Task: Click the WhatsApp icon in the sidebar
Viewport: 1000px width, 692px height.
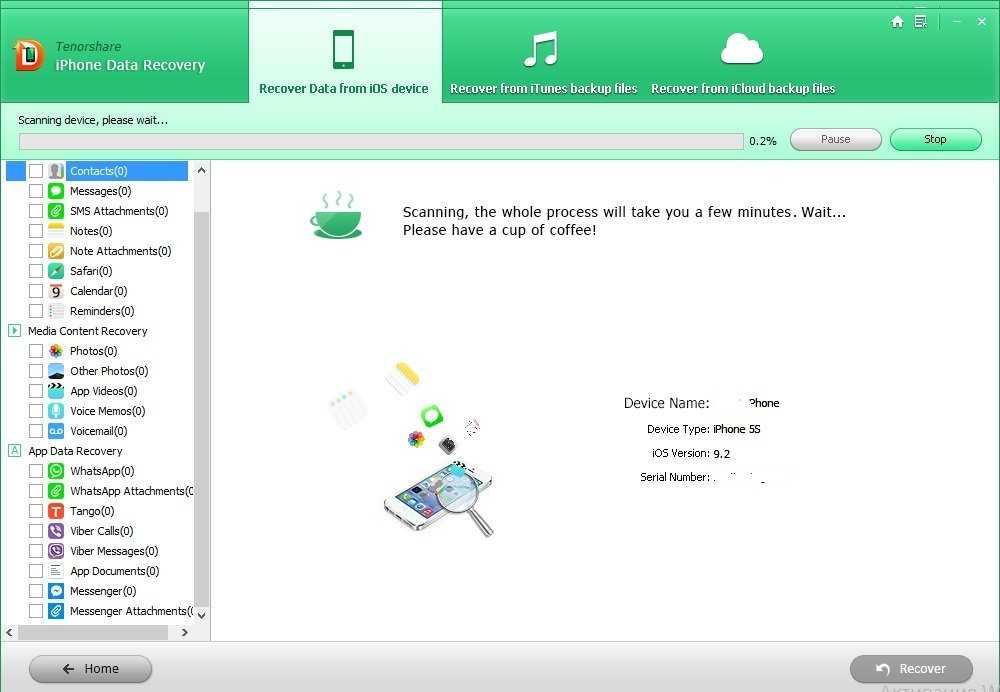Action: pyautogui.click(x=56, y=471)
